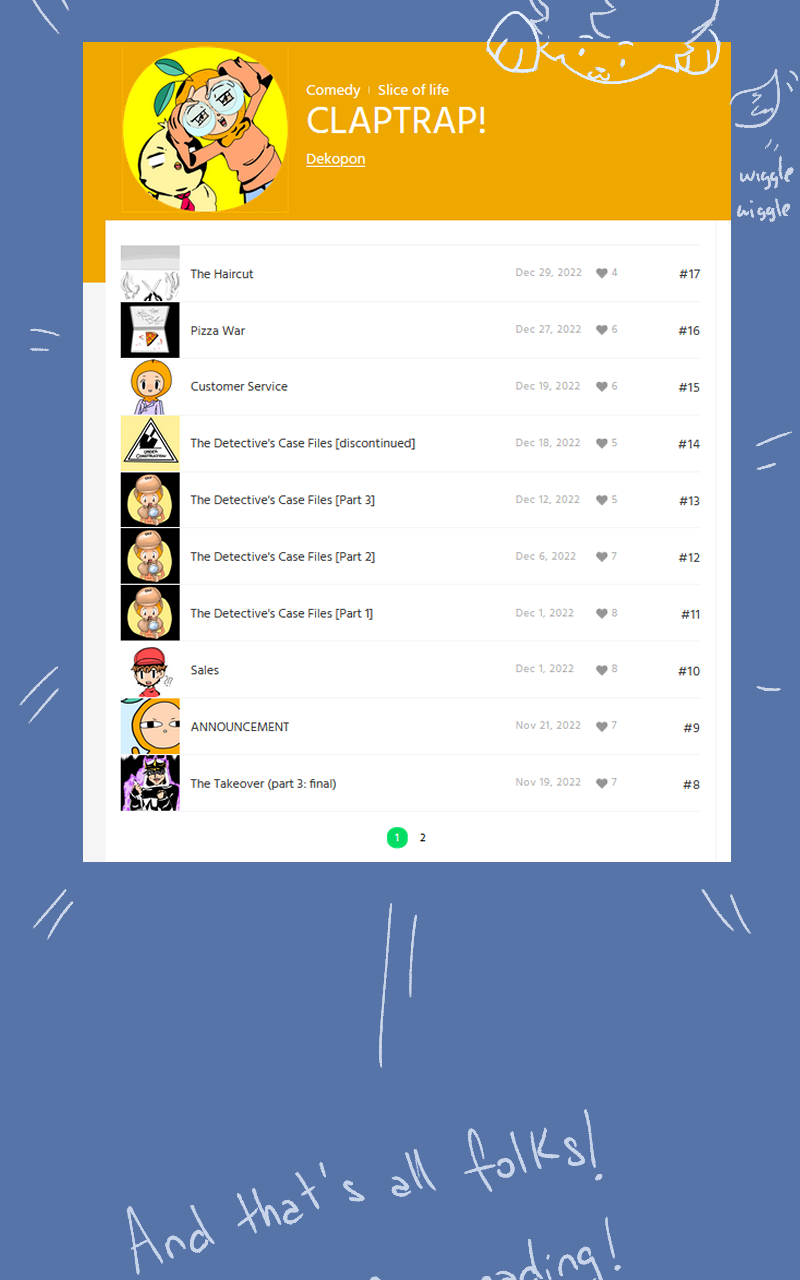
Task: Click heart on The Takeover part 3
Action: 602,784
